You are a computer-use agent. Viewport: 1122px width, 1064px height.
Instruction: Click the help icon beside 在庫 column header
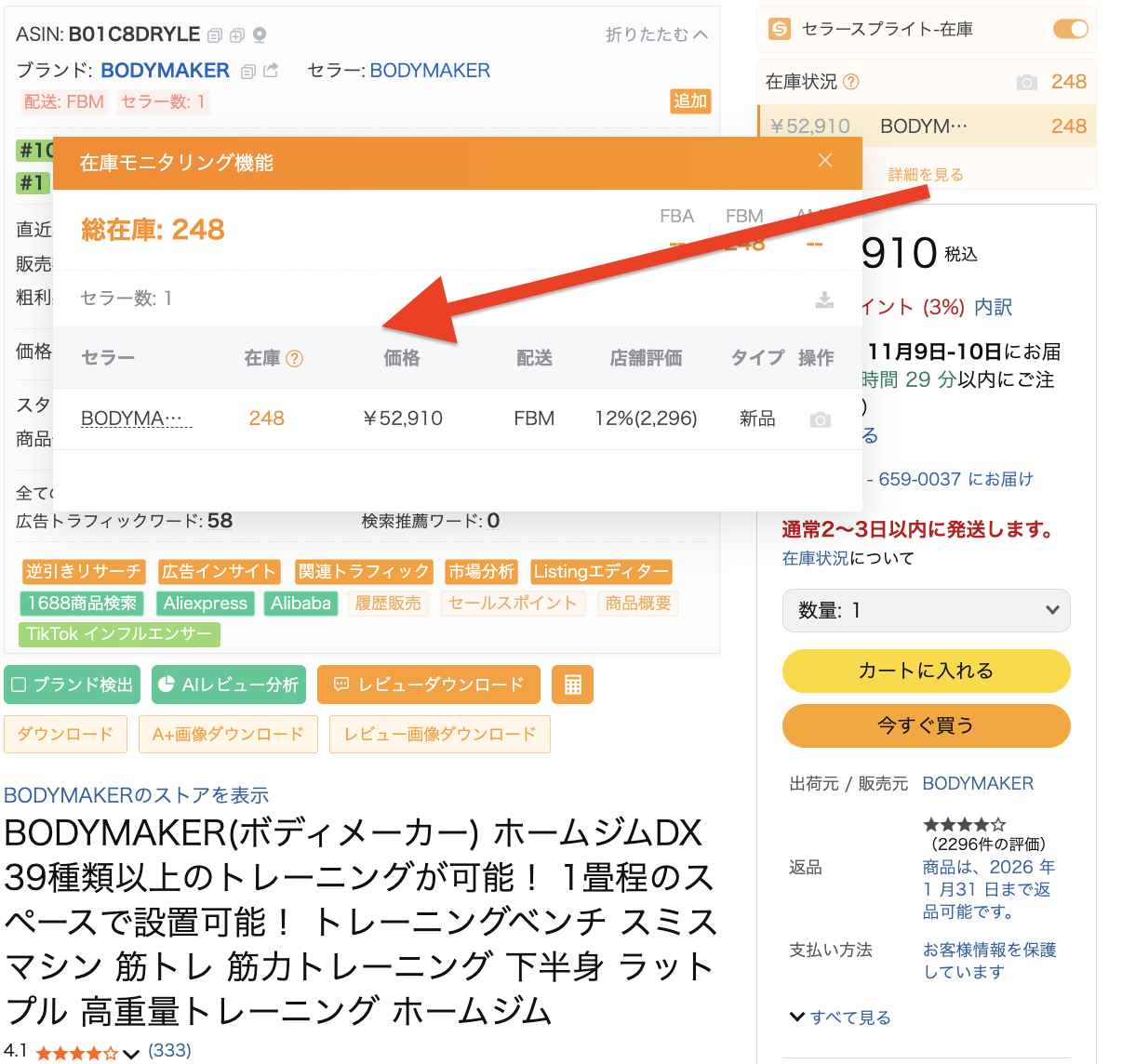click(x=295, y=359)
